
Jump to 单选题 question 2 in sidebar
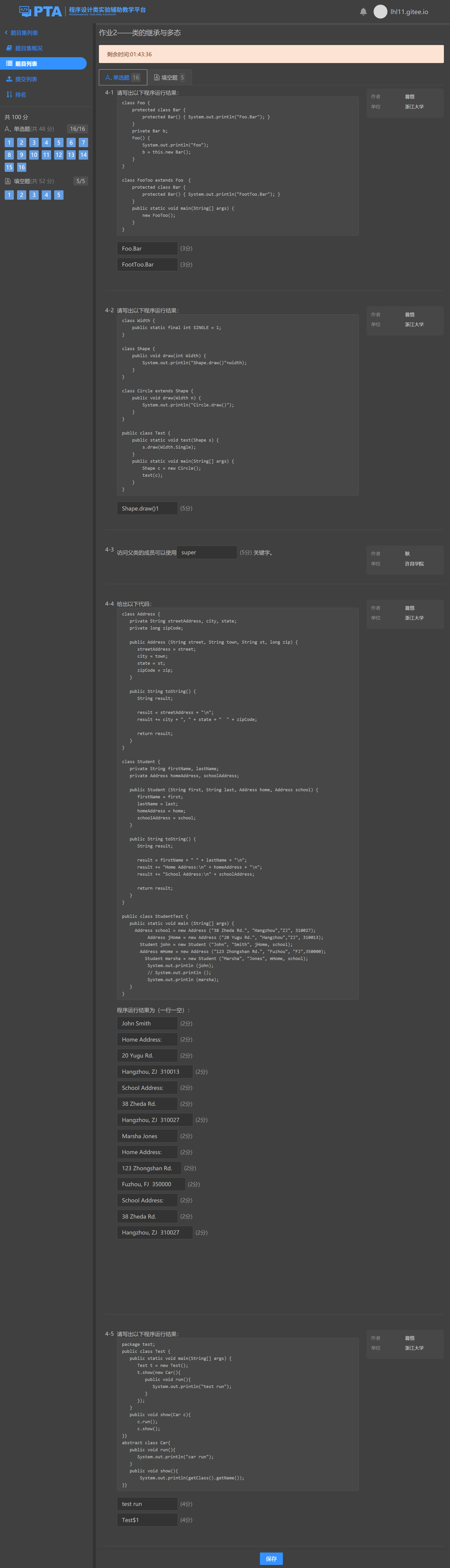(21, 143)
